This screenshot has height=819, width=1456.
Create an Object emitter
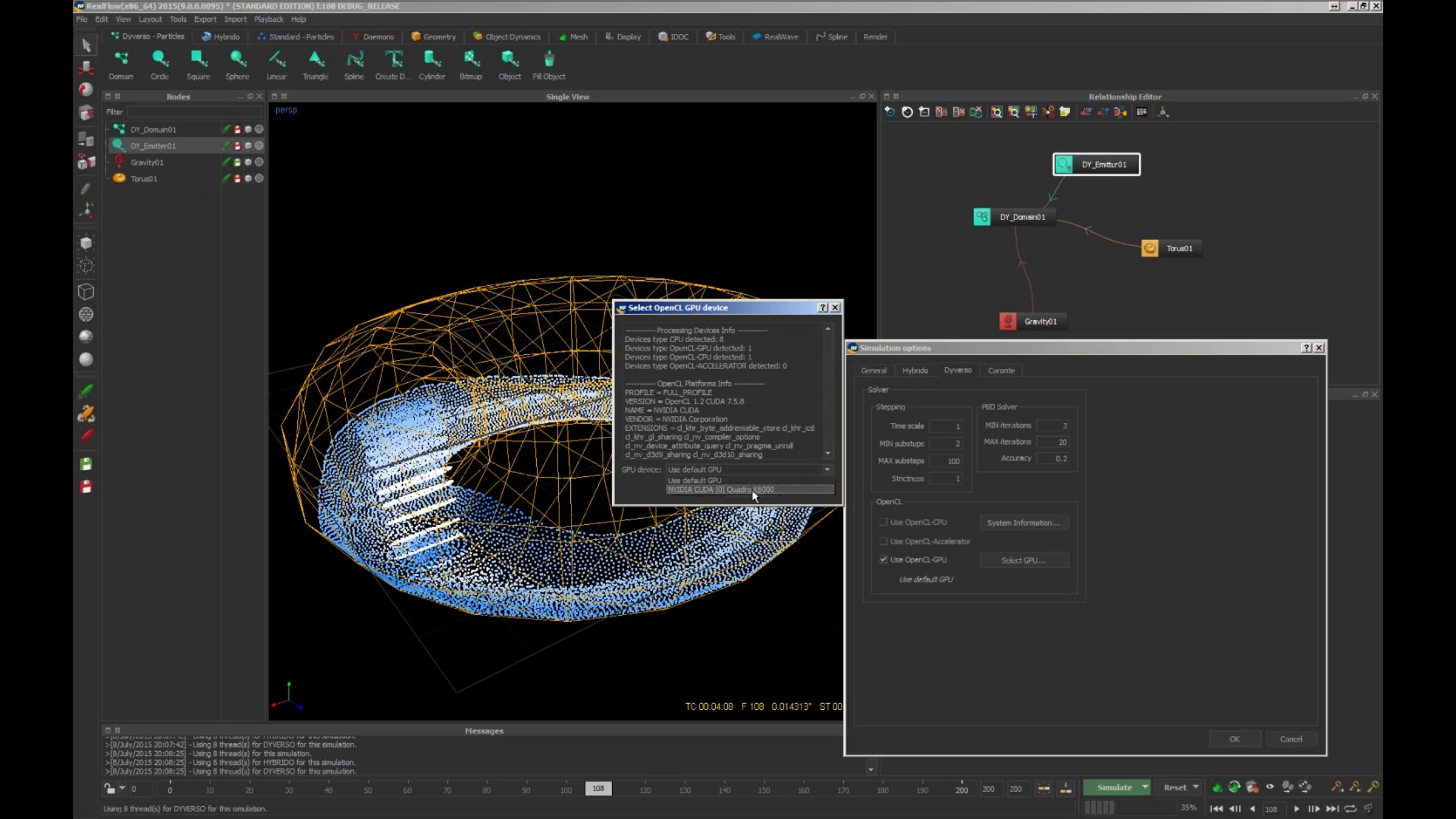(x=510, y=65)
